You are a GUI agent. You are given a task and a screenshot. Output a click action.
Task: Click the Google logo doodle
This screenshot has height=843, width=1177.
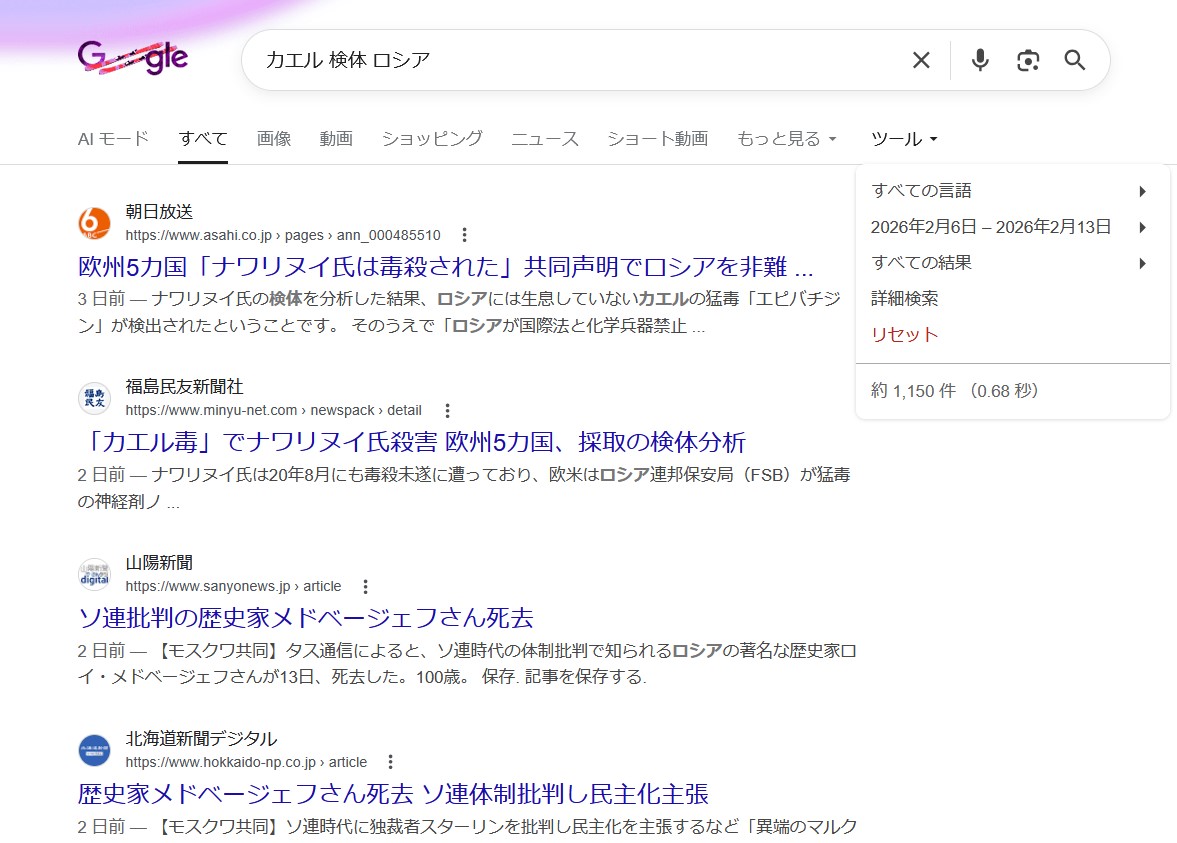(x=132, y=58)
